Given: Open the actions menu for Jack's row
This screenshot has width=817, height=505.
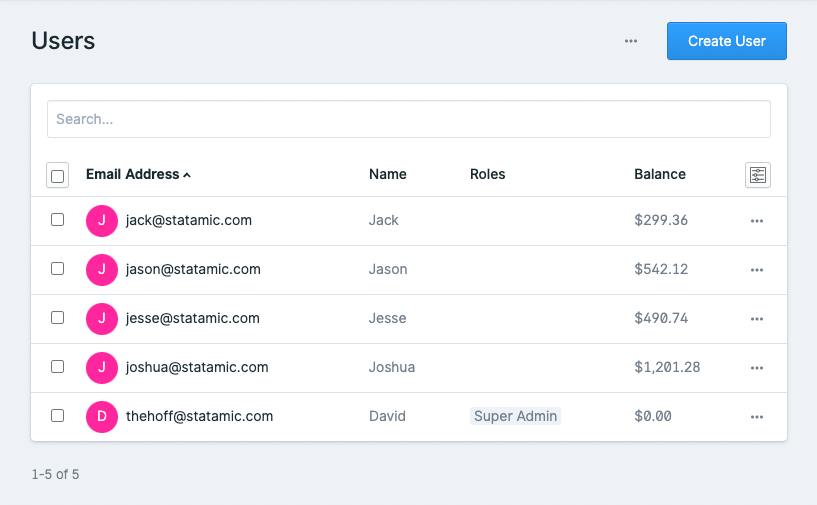Looking at the screenshot, I should [757, 221].
